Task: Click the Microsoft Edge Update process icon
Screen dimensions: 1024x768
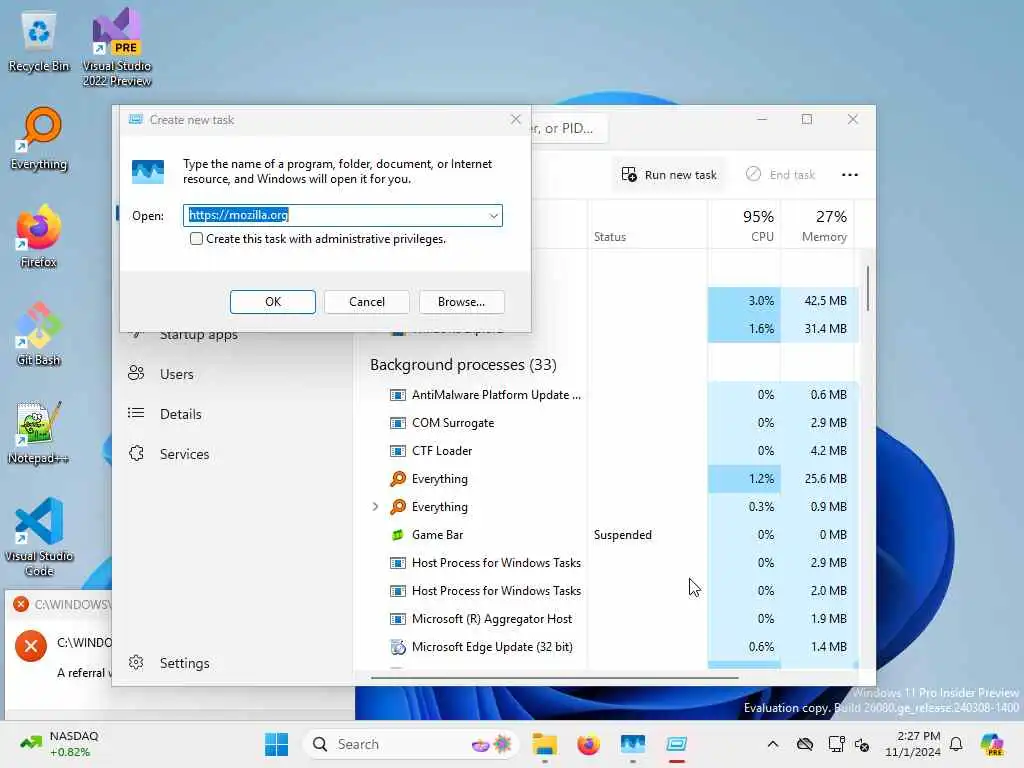Action: pyautogui.click(x=397, y=647)
